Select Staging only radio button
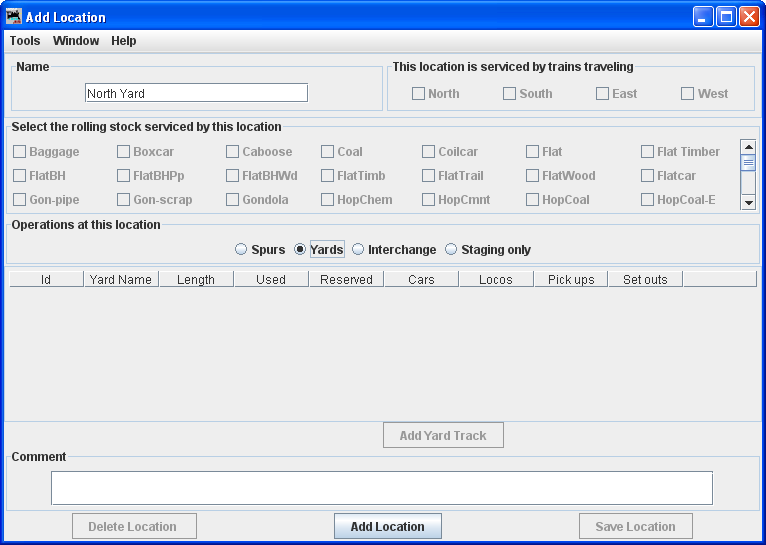This screenshot has width=766, height=545. click(451, 250)
